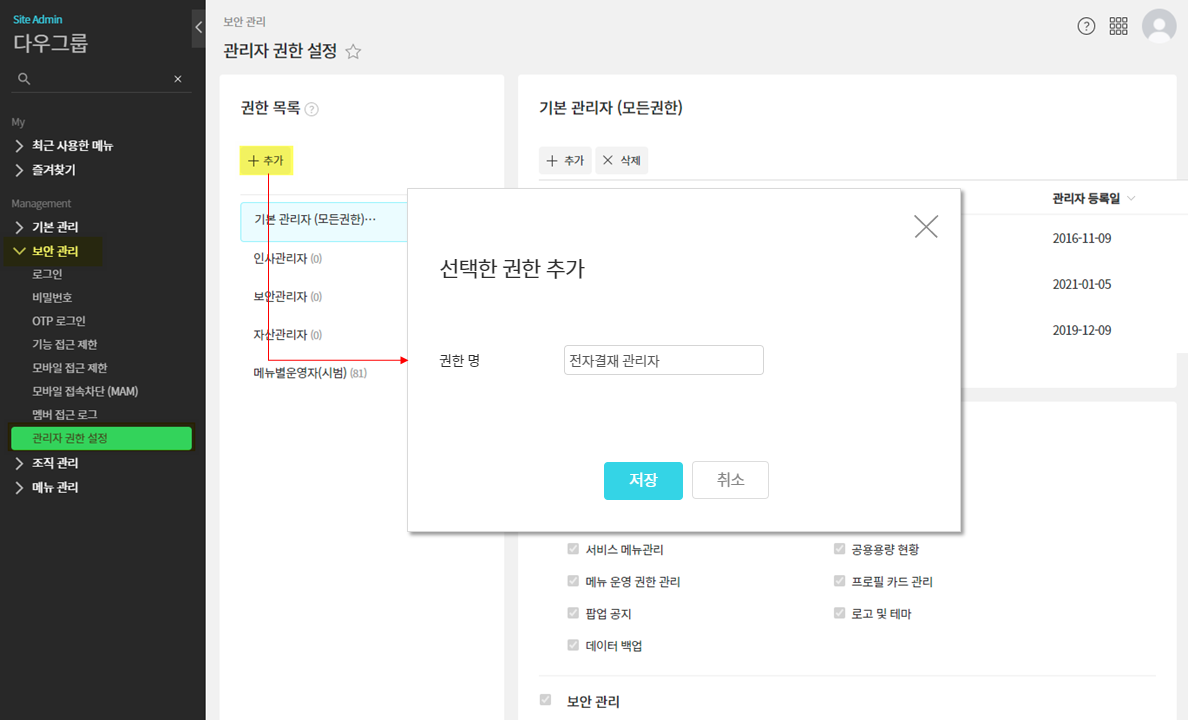Open help via the question mark icon
Screen dimensions: 1188x720
click(1086, 26)
